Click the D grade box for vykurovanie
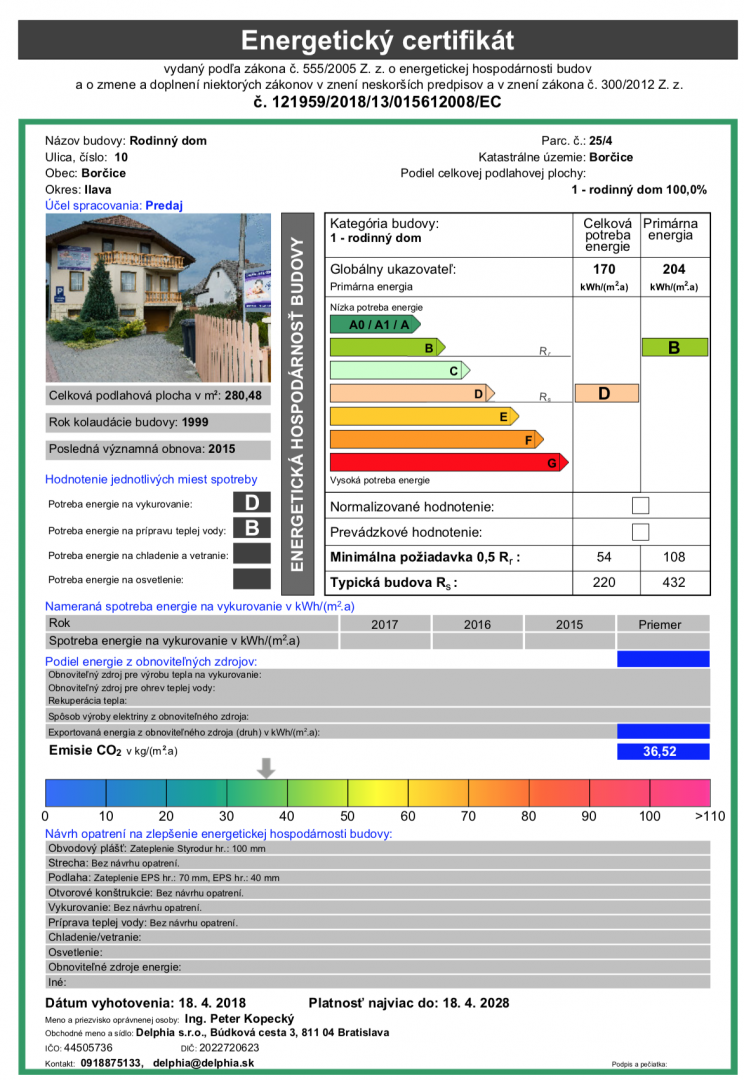 [x=251, y=502]
